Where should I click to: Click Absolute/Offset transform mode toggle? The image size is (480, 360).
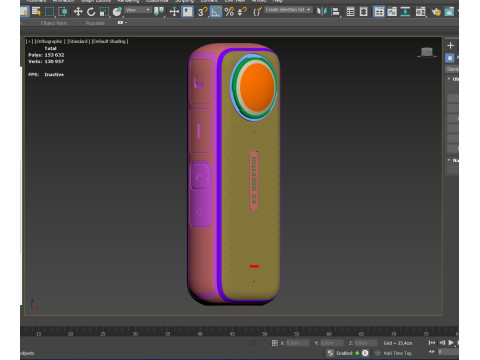[x=275, y=343]
